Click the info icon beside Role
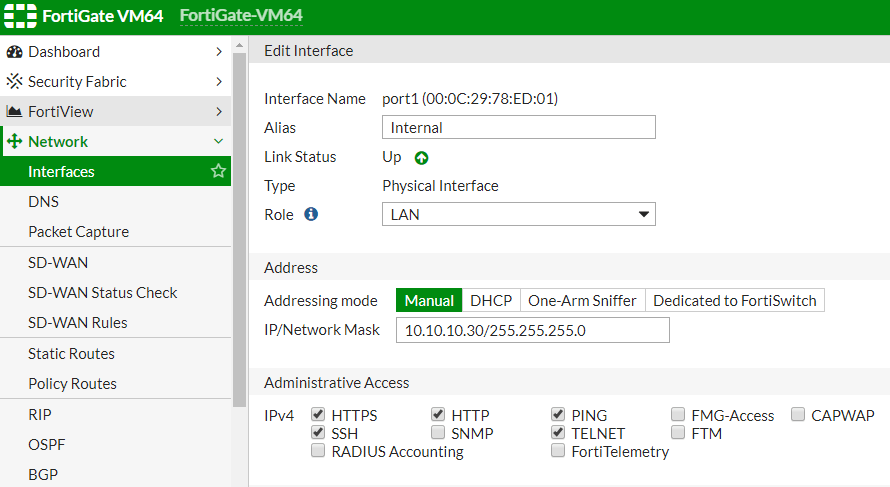This screenshot has width=890, height=487. pyautogui.click(x=311, y=214)
